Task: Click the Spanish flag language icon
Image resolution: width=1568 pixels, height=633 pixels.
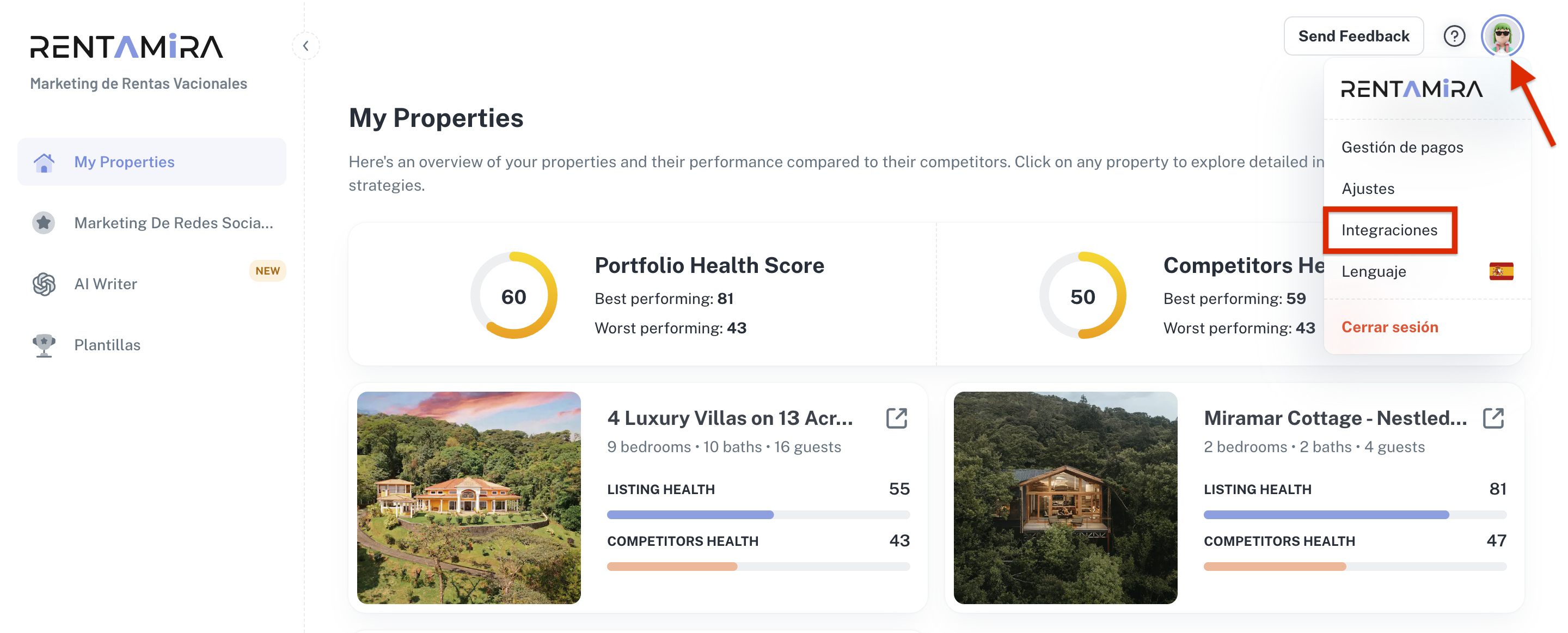Action: tap(1501, 271)
